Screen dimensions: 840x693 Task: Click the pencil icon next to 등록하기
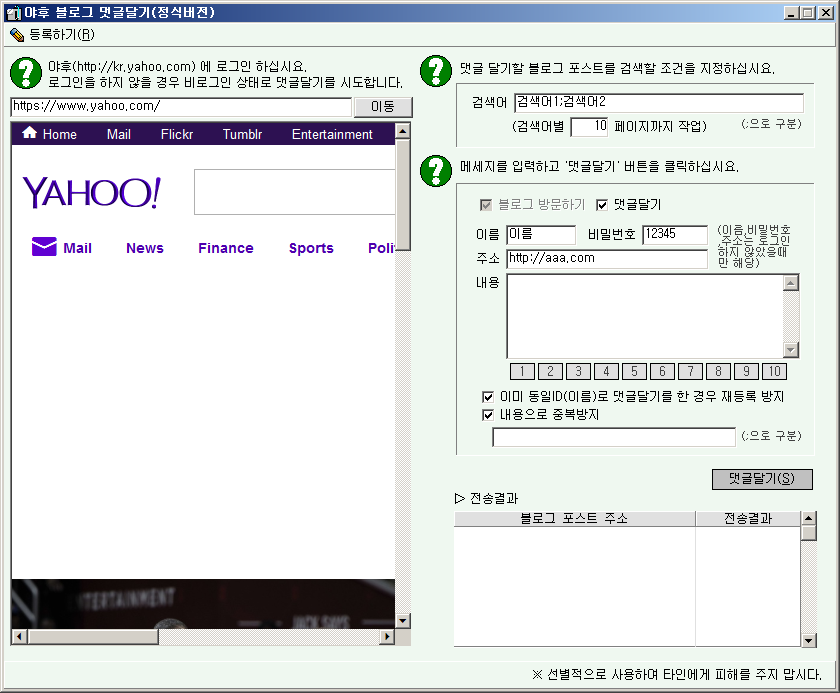(x=16, y=35)
